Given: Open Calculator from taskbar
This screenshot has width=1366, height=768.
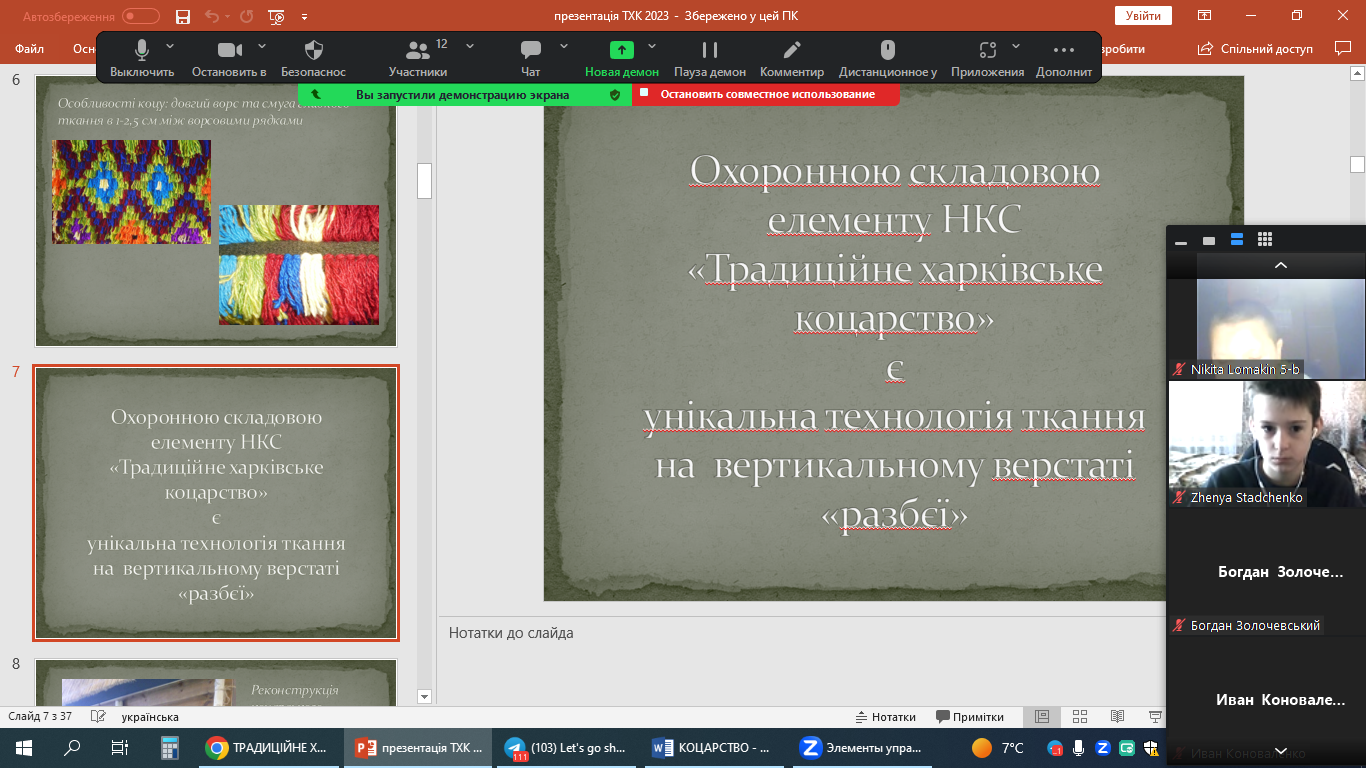Looking at the screenshot, I should [x=168, y=747].
